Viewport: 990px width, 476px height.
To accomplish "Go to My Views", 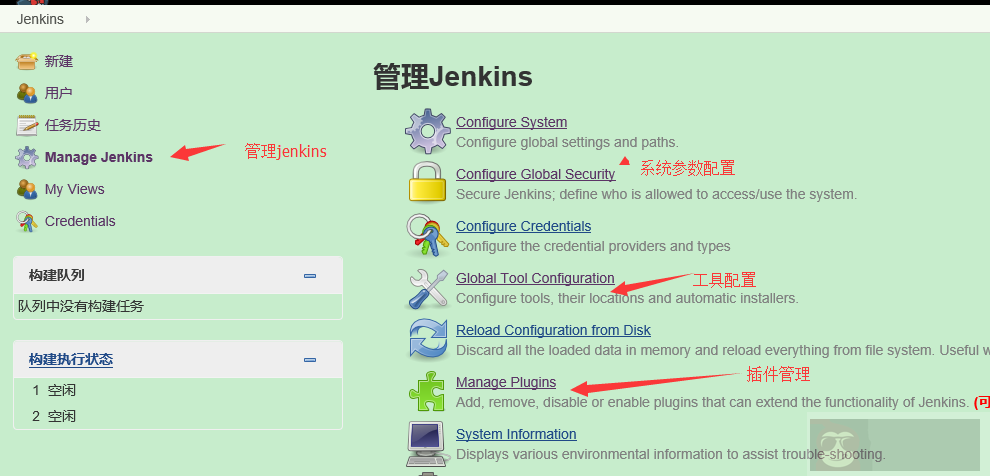I will point(75,189).
